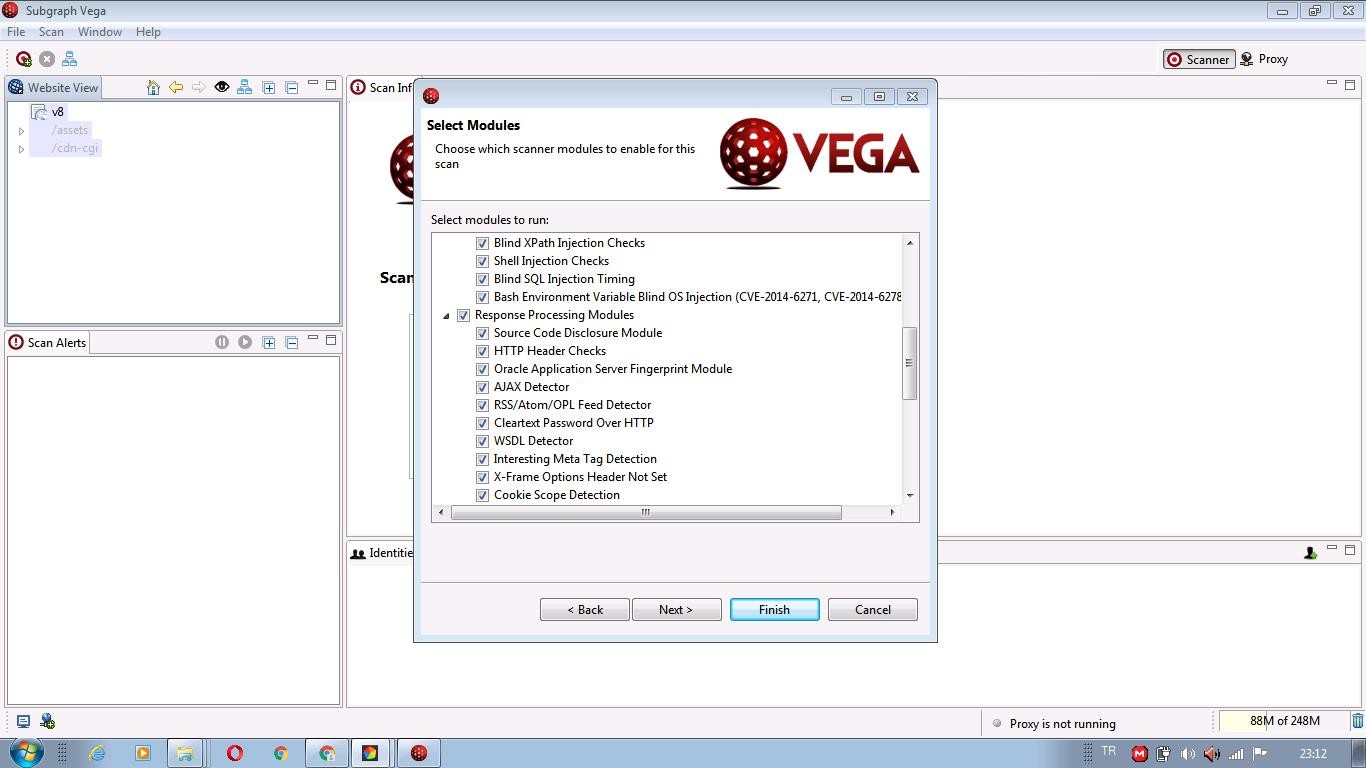Click the forward arrow in Website View
The height and width of the screenshot is (768, 1366).
199,88
